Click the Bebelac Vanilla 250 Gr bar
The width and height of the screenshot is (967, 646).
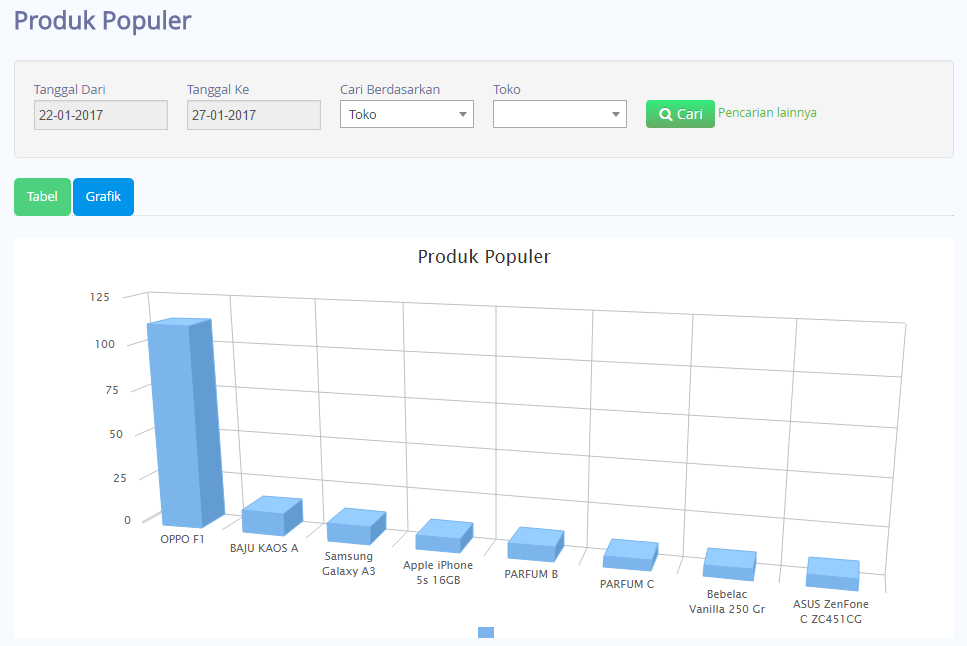(730, 565)
